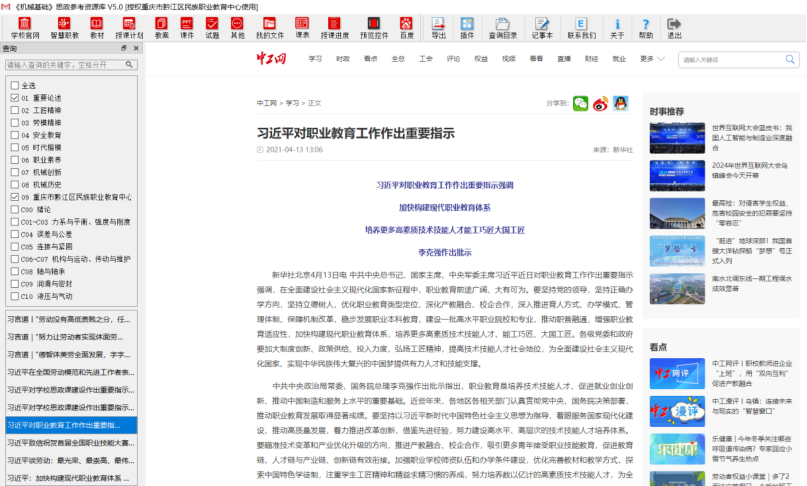Open the 2024年世界互联网大会乌镇峰会 news link
Screen dimensions: 807x486
pos(749,170)
